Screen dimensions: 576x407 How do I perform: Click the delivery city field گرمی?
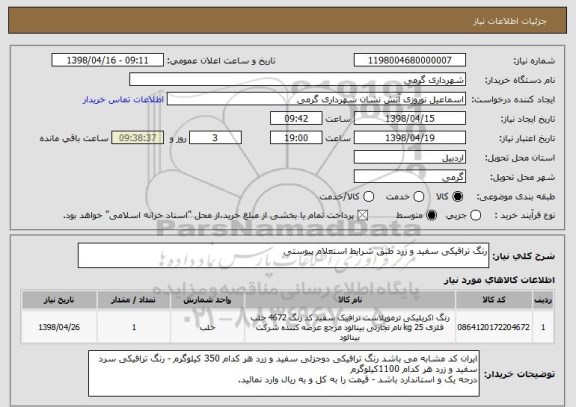point(410,177)
